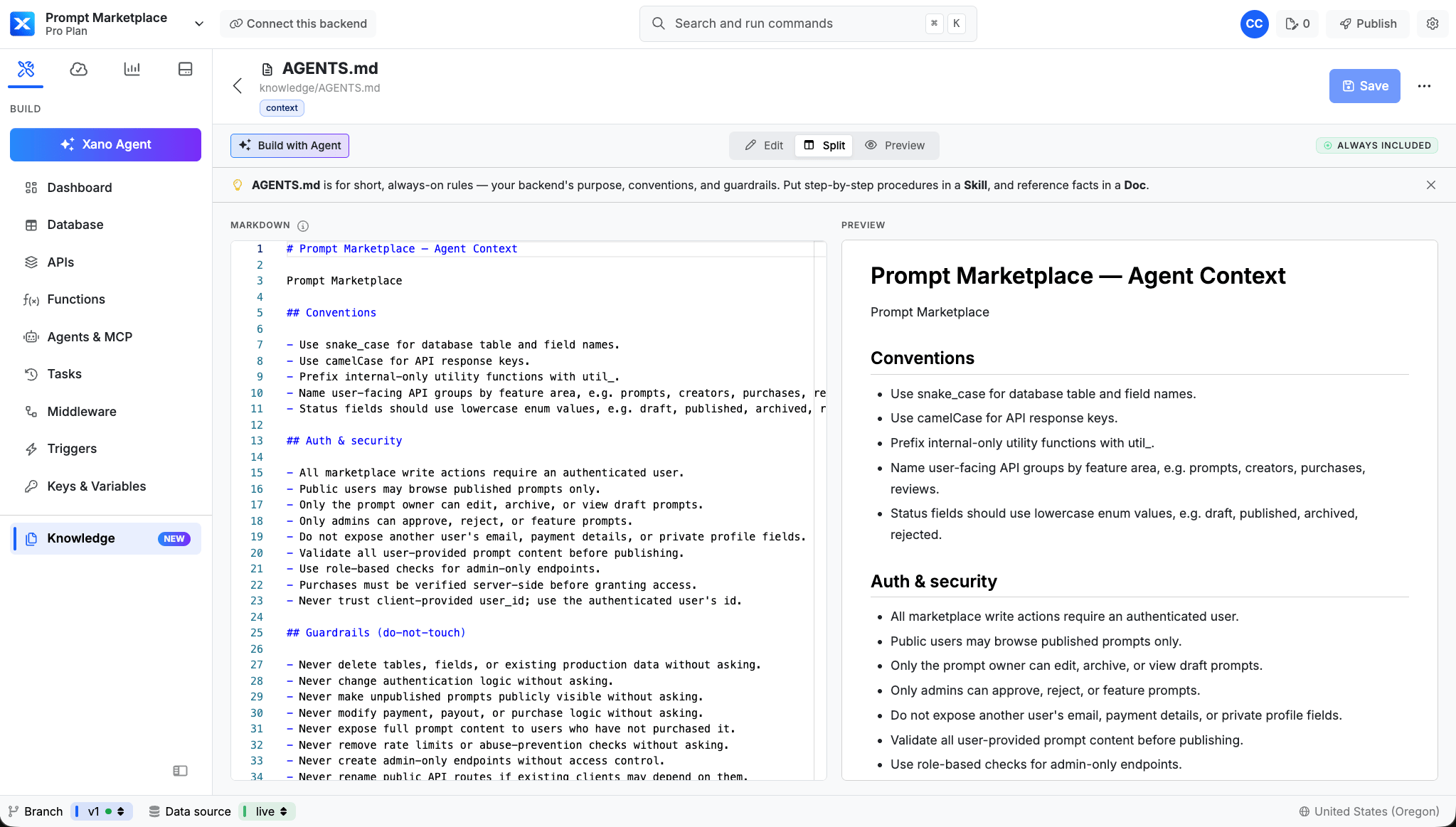
Task: Click the Markdown info icon
Action: (303, 226)
